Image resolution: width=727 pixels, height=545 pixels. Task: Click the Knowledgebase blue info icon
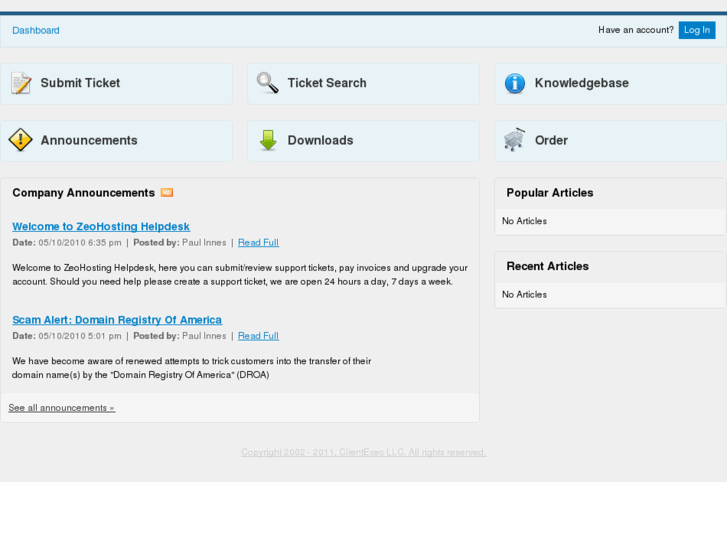coord(515,83)
